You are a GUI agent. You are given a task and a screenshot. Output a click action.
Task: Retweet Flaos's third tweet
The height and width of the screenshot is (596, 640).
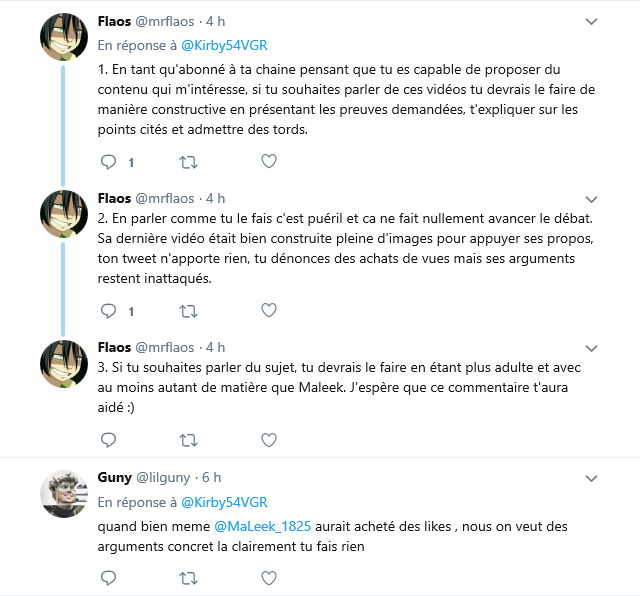point(187,439)
